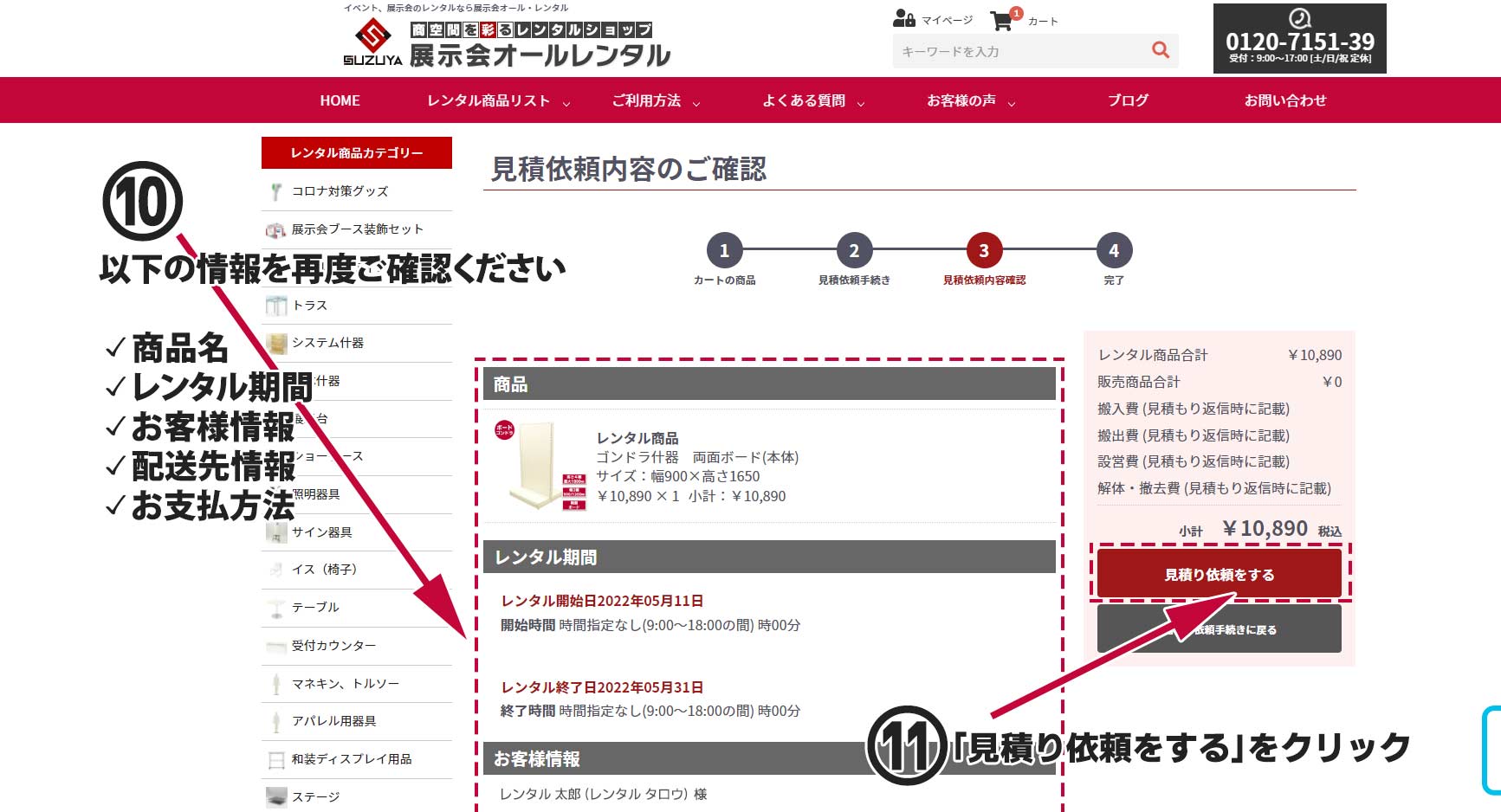1501x812 pixels.
Task: Click step 4 完了 circle
Action: pos(1114,251)
